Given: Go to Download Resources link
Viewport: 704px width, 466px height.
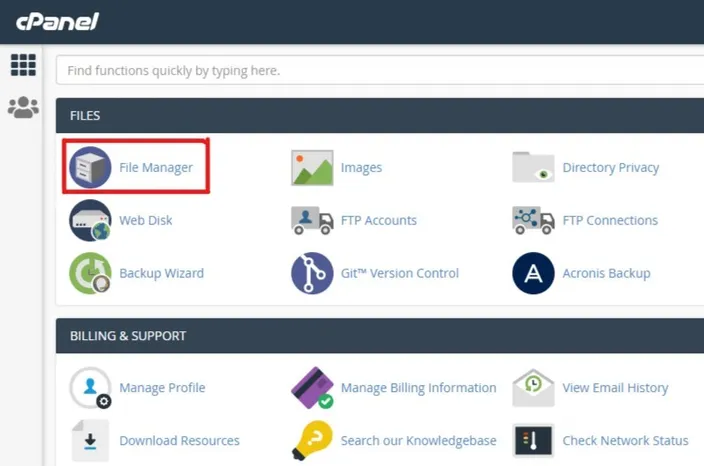Looking at the screenshot, I should (179, 440).
